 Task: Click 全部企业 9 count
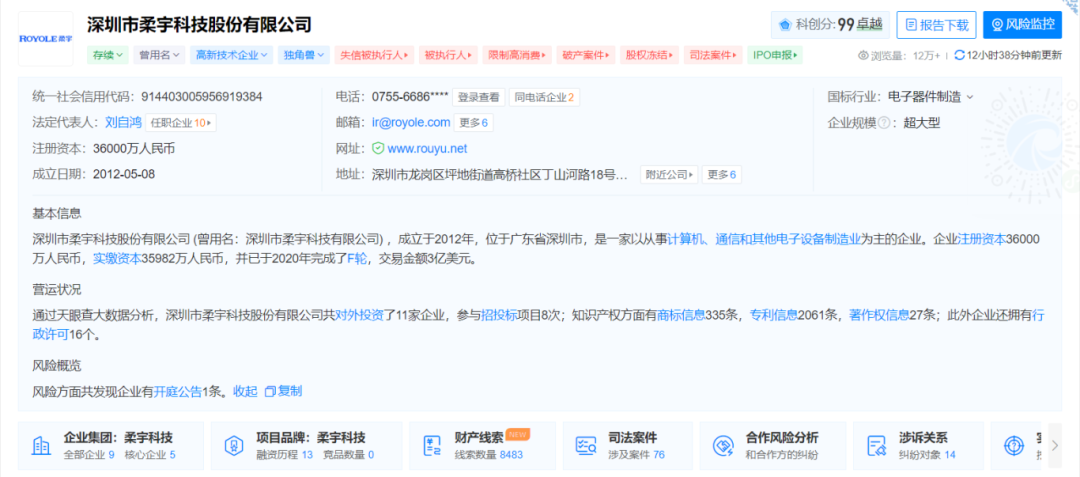(x=89, y=454)
